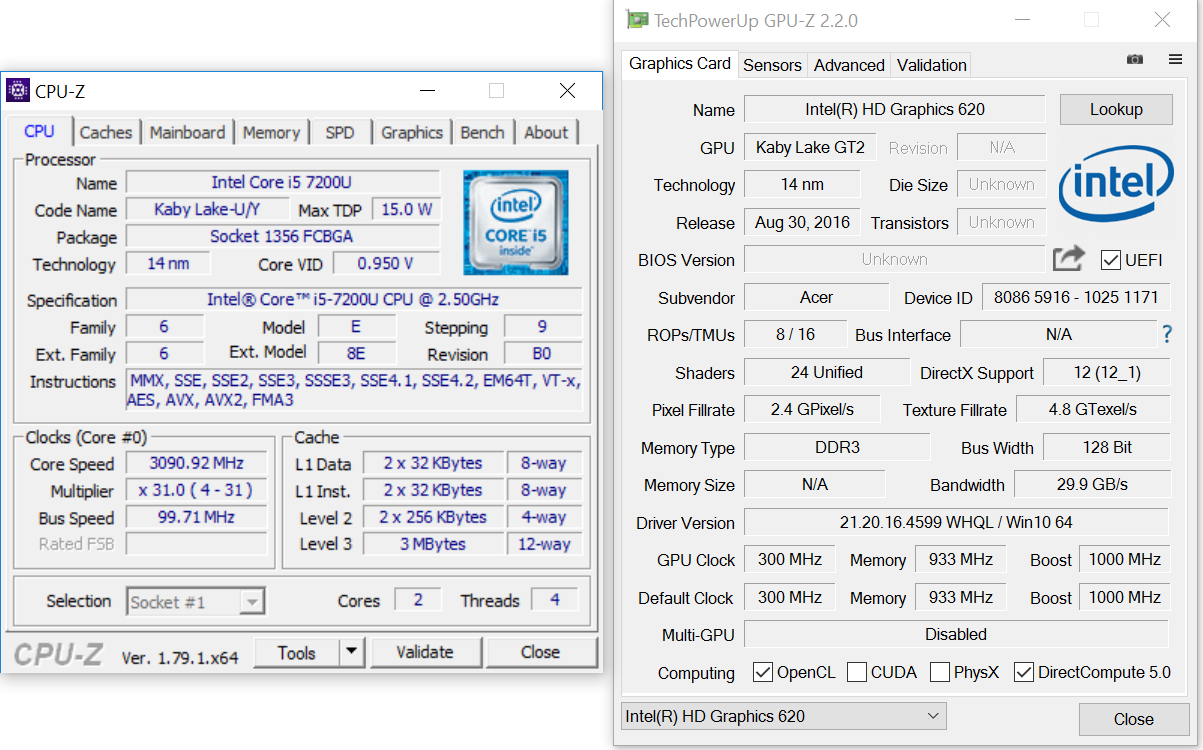
Task: Click the Threads count field in CPU-Z
Action: tap(554, 600)
